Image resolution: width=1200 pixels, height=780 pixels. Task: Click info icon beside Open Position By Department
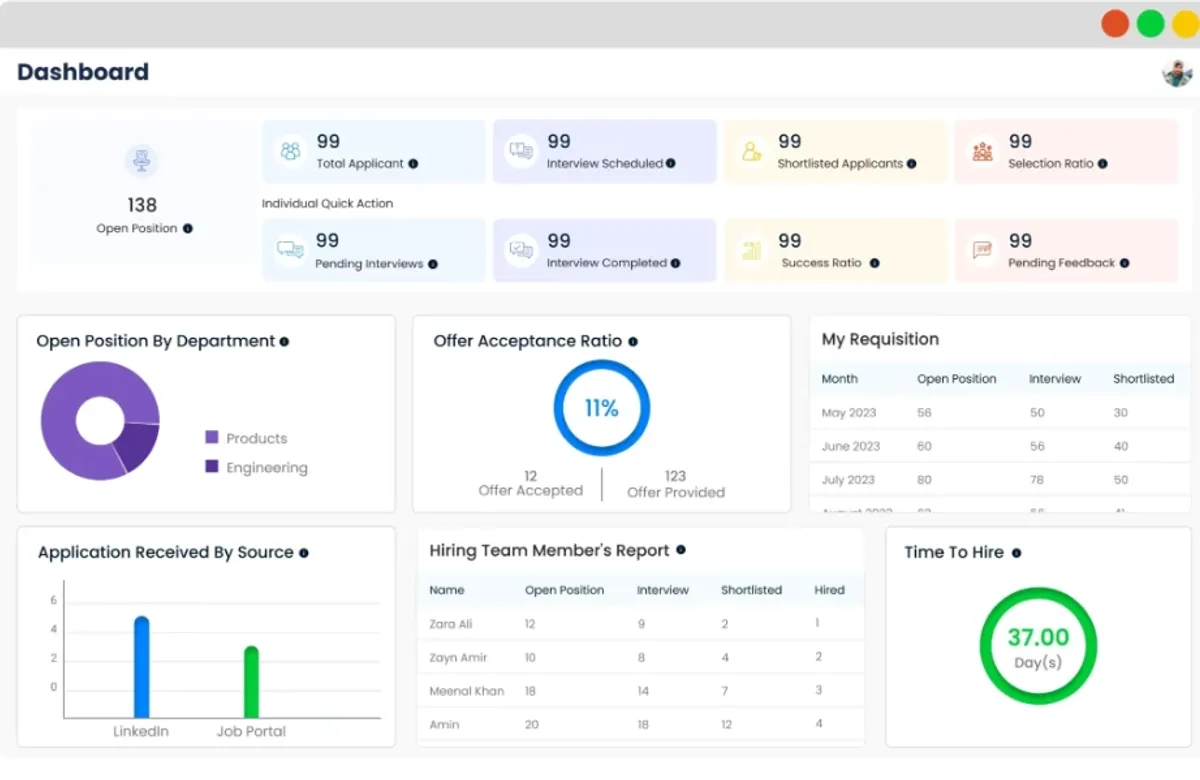point(284,342)
